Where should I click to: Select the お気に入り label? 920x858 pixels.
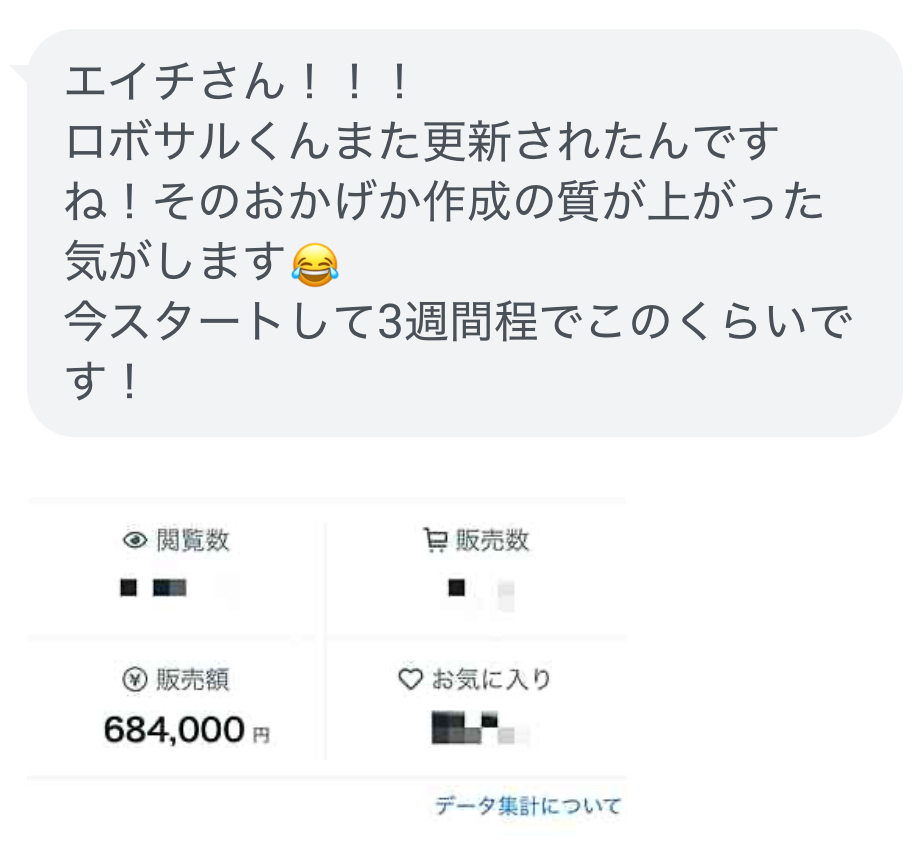491,680
